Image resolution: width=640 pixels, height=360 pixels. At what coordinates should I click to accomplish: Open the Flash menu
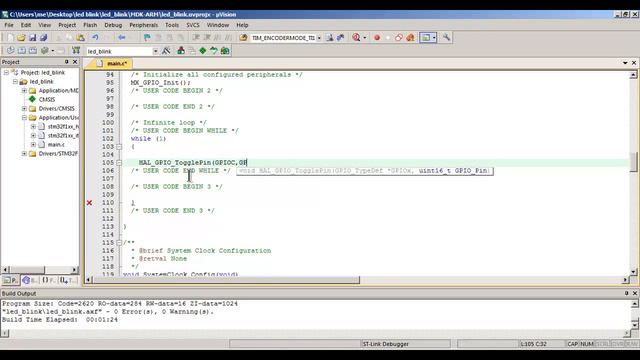click(x=90, y=25)
